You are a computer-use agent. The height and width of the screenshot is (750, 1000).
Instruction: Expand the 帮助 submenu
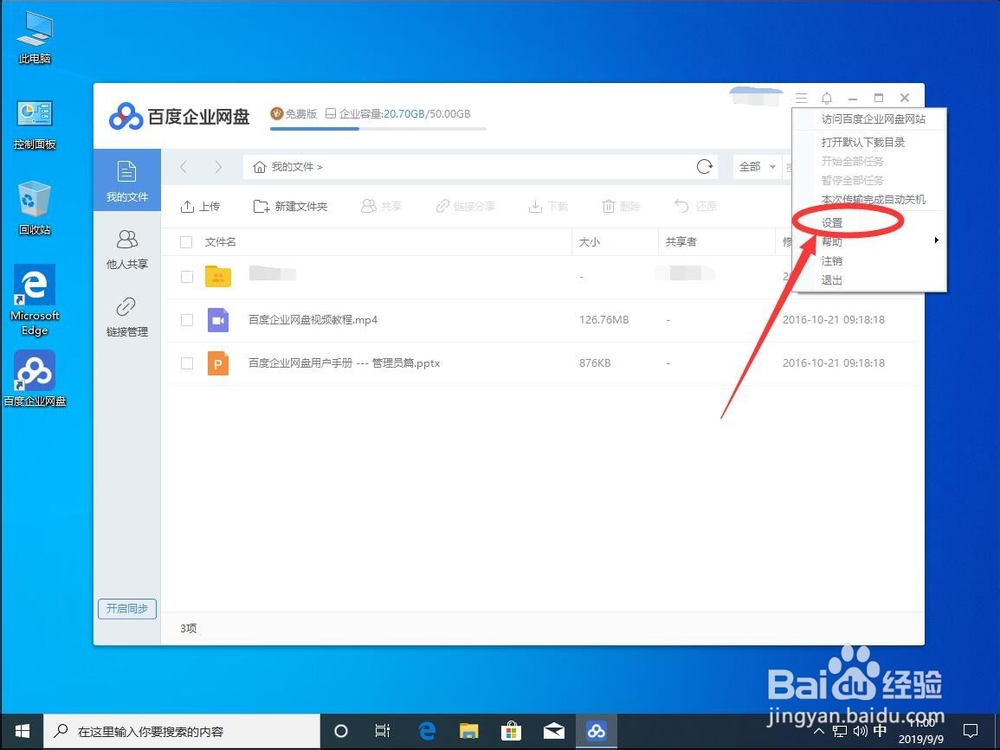tap(833, 242)
